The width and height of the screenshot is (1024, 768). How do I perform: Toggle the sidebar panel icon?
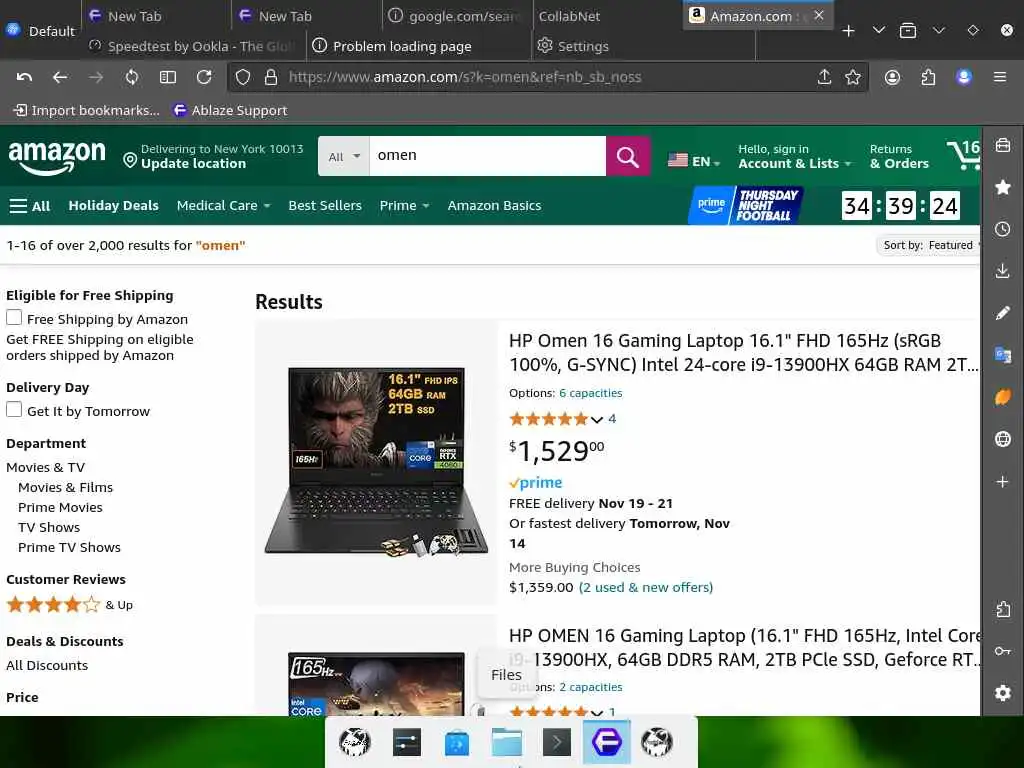coord(168,77)
